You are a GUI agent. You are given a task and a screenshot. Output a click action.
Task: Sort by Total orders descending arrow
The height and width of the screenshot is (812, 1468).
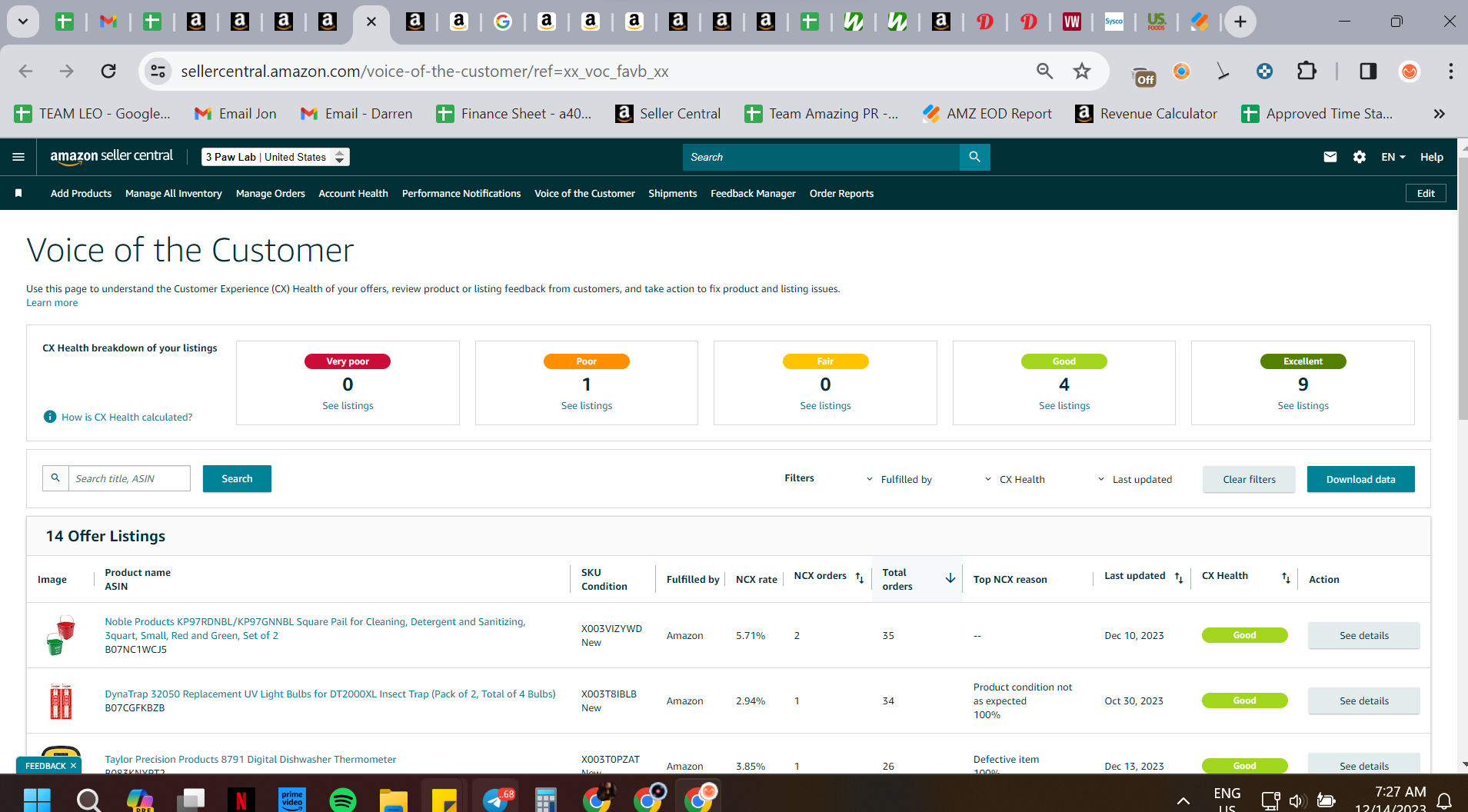[950, 578]
